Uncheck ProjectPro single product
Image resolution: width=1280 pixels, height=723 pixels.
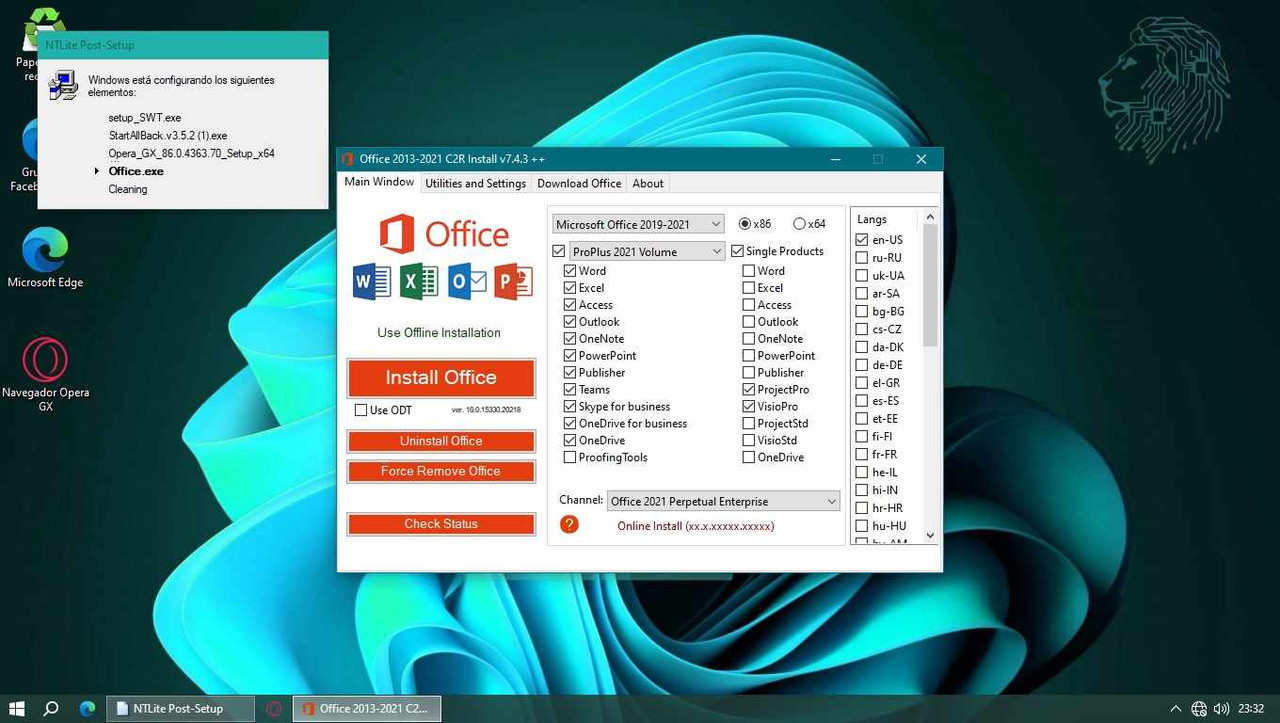[x=749, y=389]
